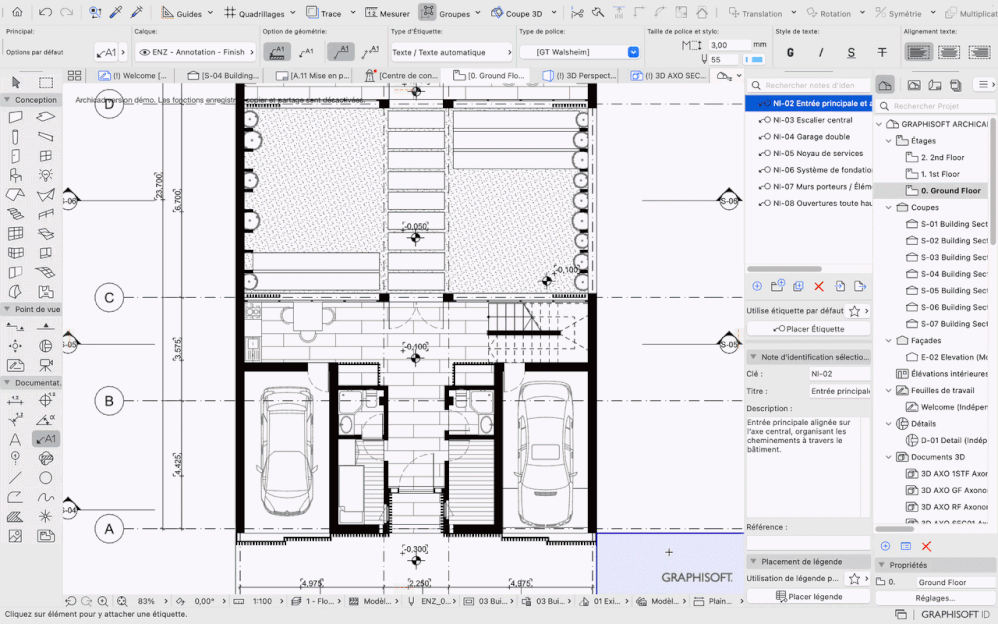Collapse the Coupes tree folder
The image size is (998, 624).
pyautogui.click(x=889, y=208)
